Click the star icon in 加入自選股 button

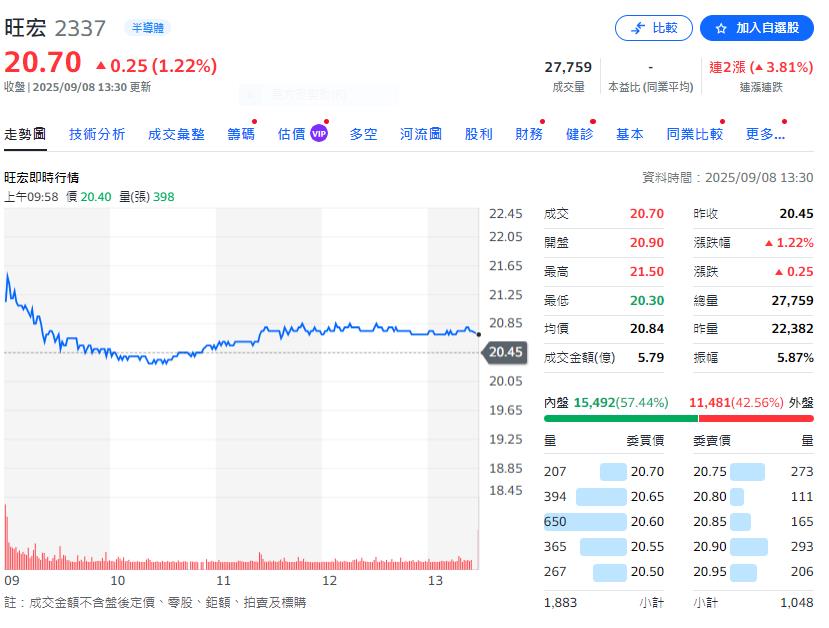721,29
